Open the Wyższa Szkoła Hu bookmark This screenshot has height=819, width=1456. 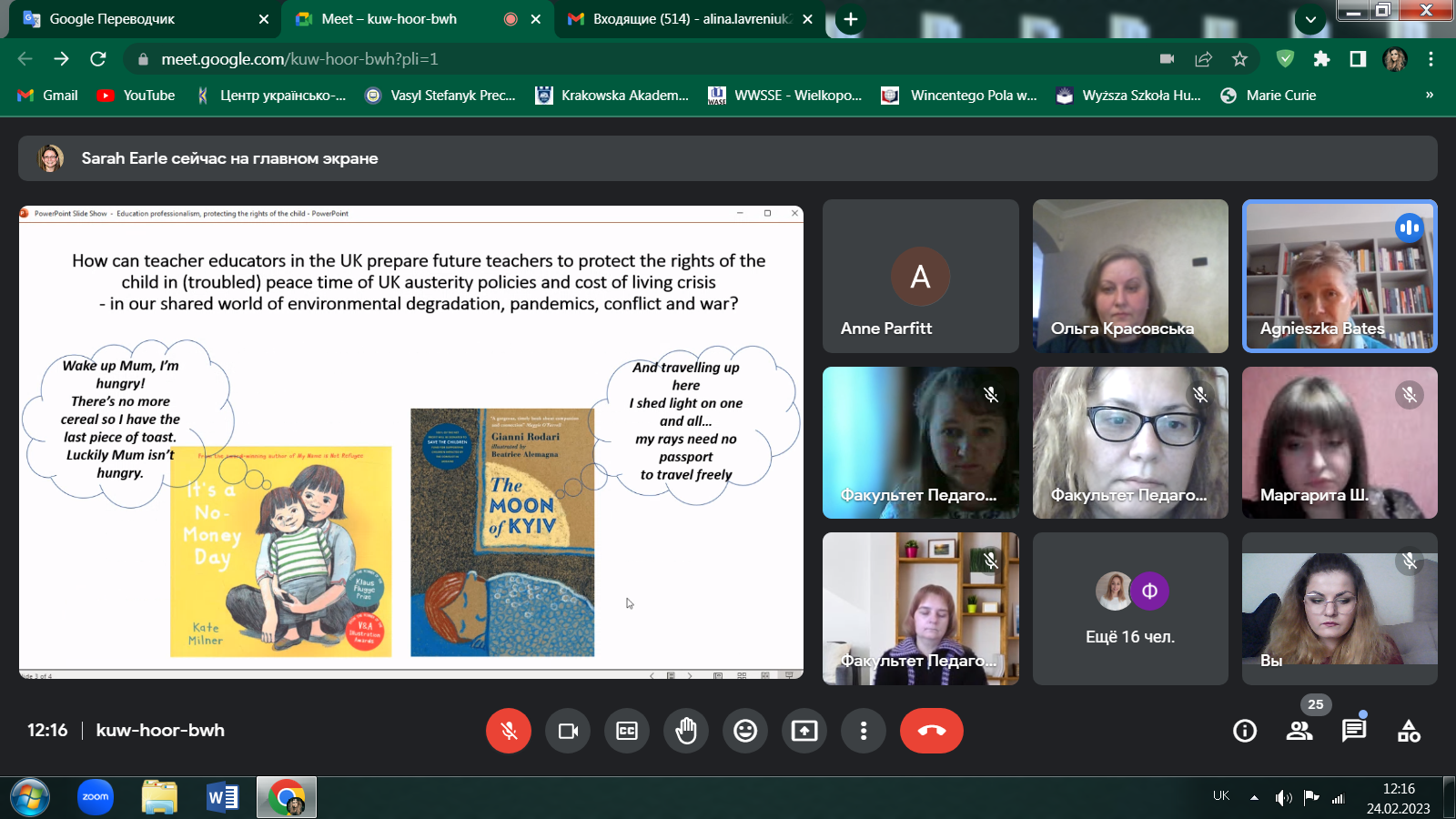[1128, 96]
